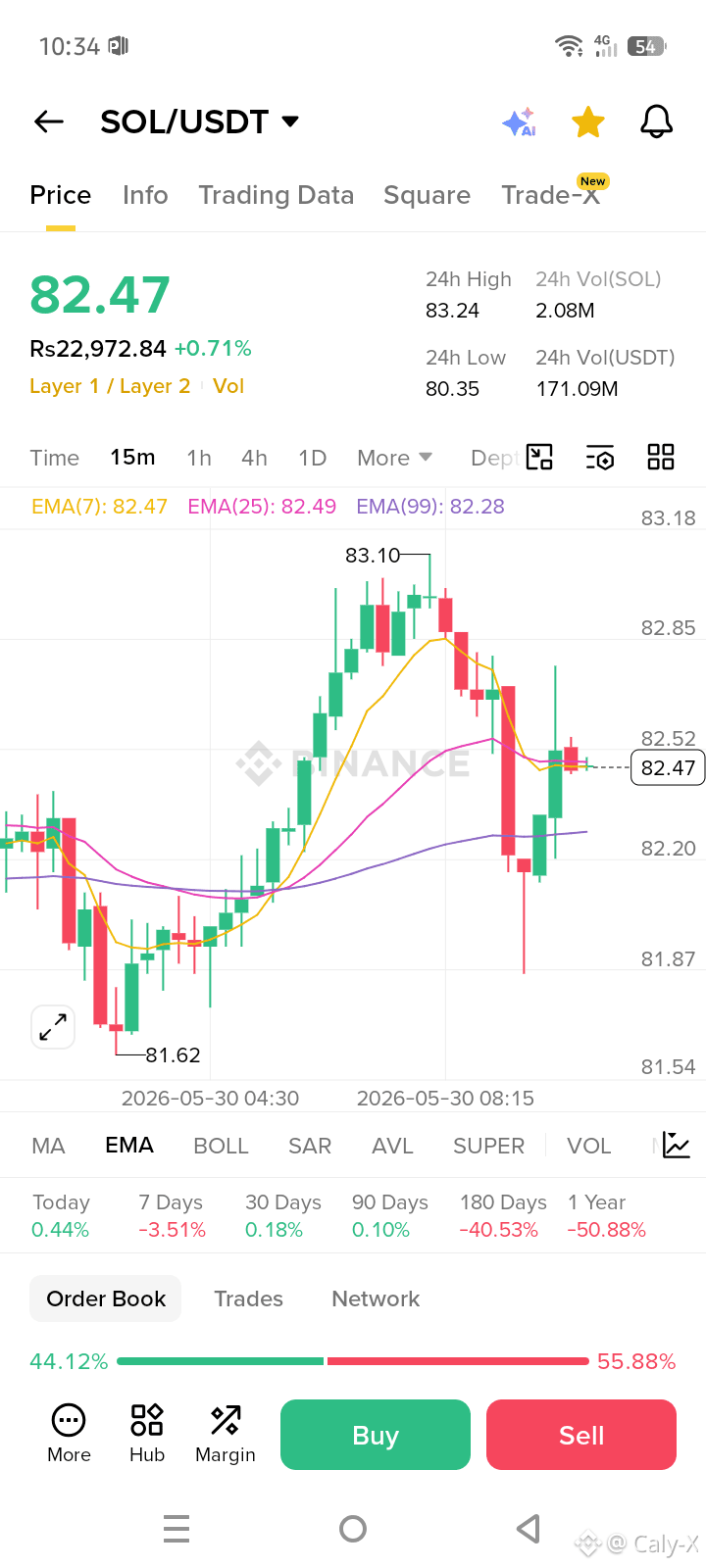The image size is (706, 1568).
Task: Tap the Android home button
Action: click(353, 1529)
